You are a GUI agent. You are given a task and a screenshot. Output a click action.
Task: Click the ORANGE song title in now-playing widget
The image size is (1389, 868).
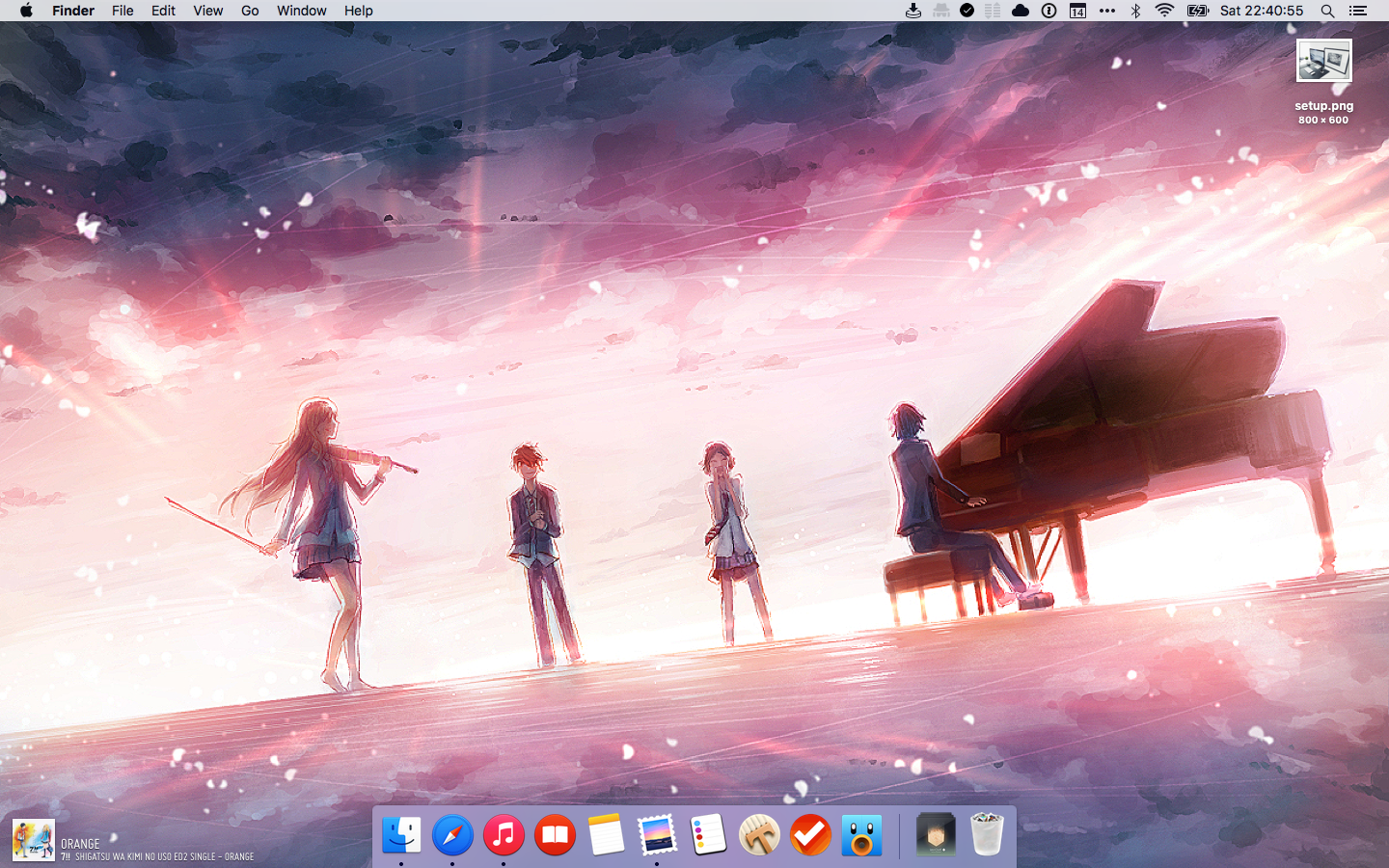click(x=80, y=844)
